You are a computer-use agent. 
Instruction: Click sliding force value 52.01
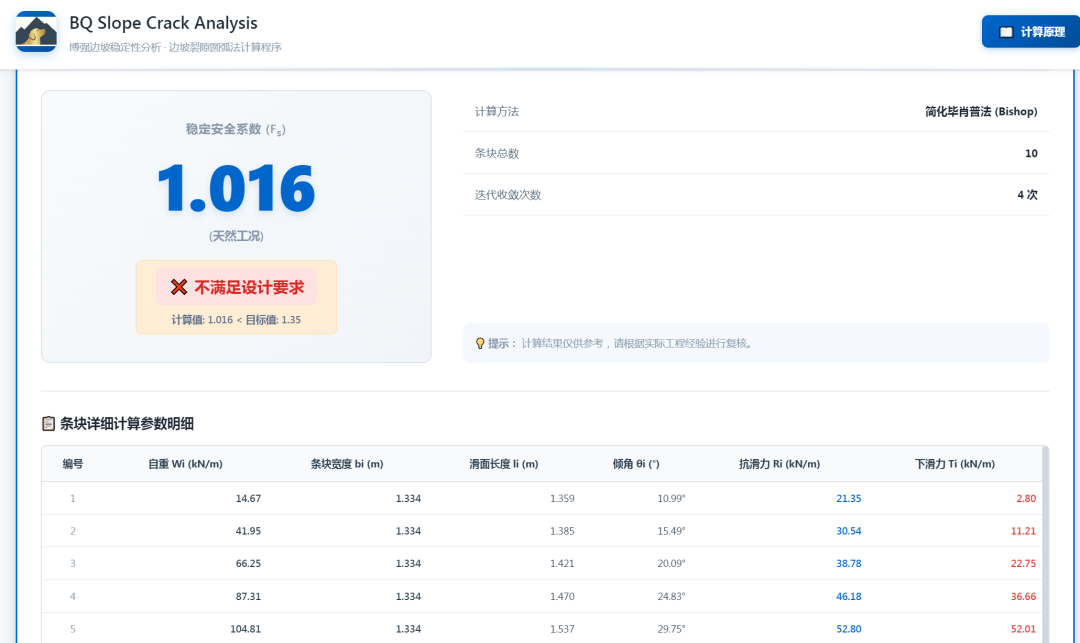pyautogui.click(x=1024, y=629)
